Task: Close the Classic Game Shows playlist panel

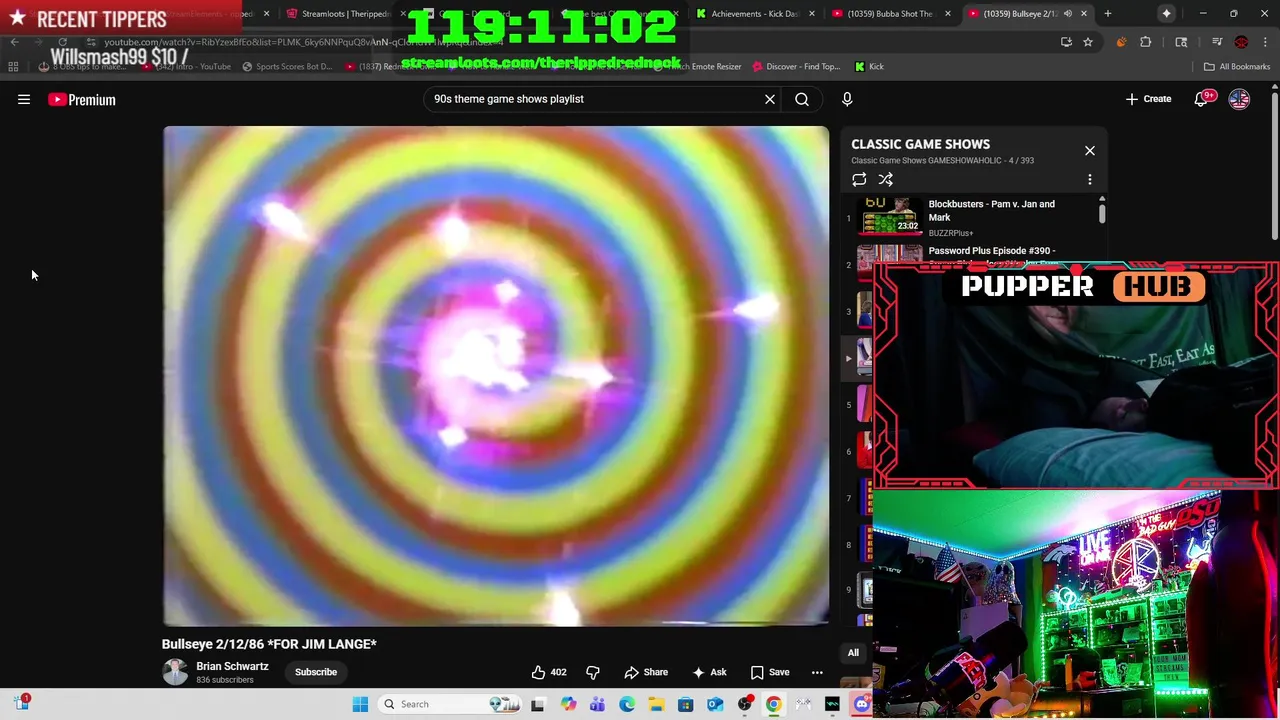Action: [x=1090, y=151]
